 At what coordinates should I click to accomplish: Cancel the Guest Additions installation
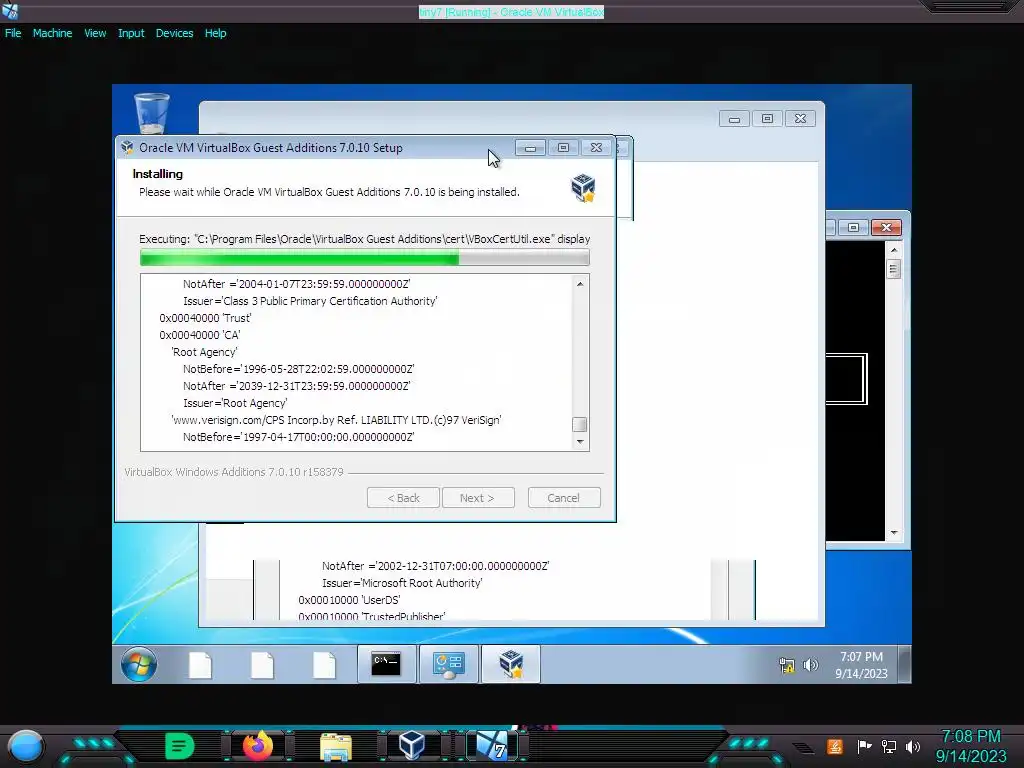coord(564,498)
